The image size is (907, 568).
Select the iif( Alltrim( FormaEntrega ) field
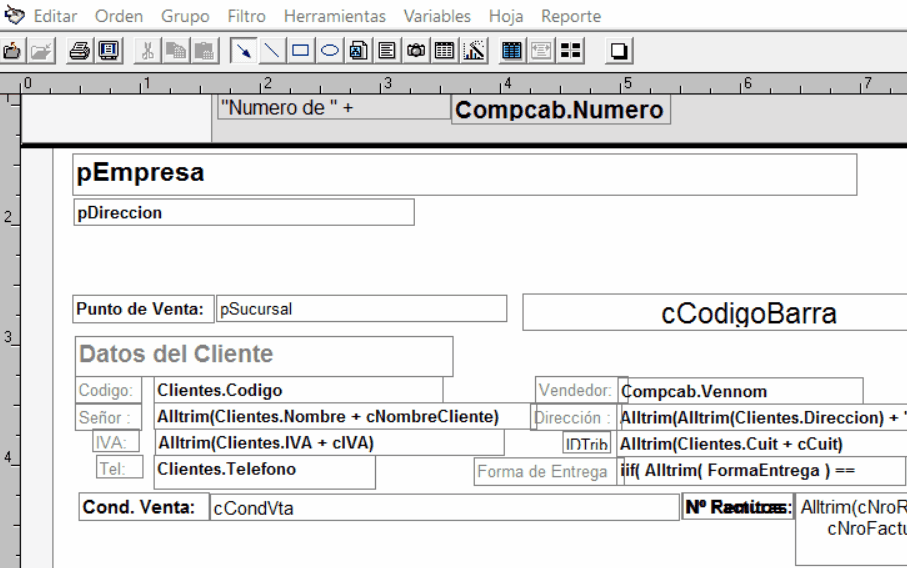pos(763,471)
